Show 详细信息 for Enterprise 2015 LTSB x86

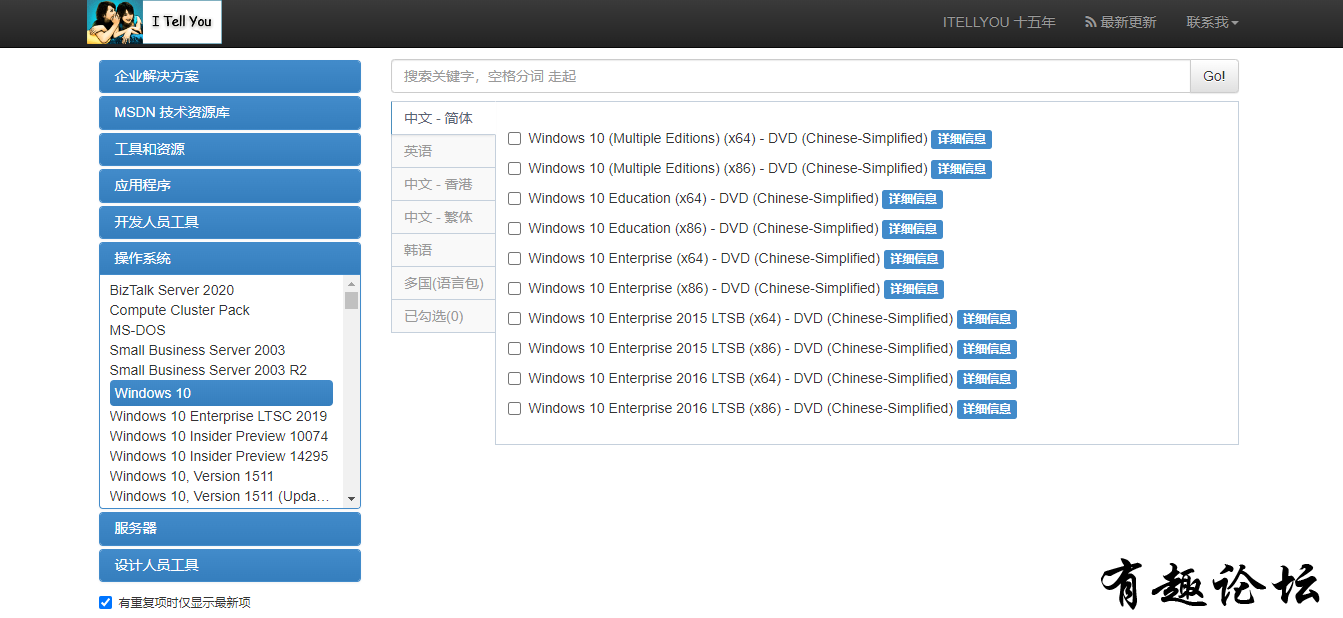pos(987,349)
